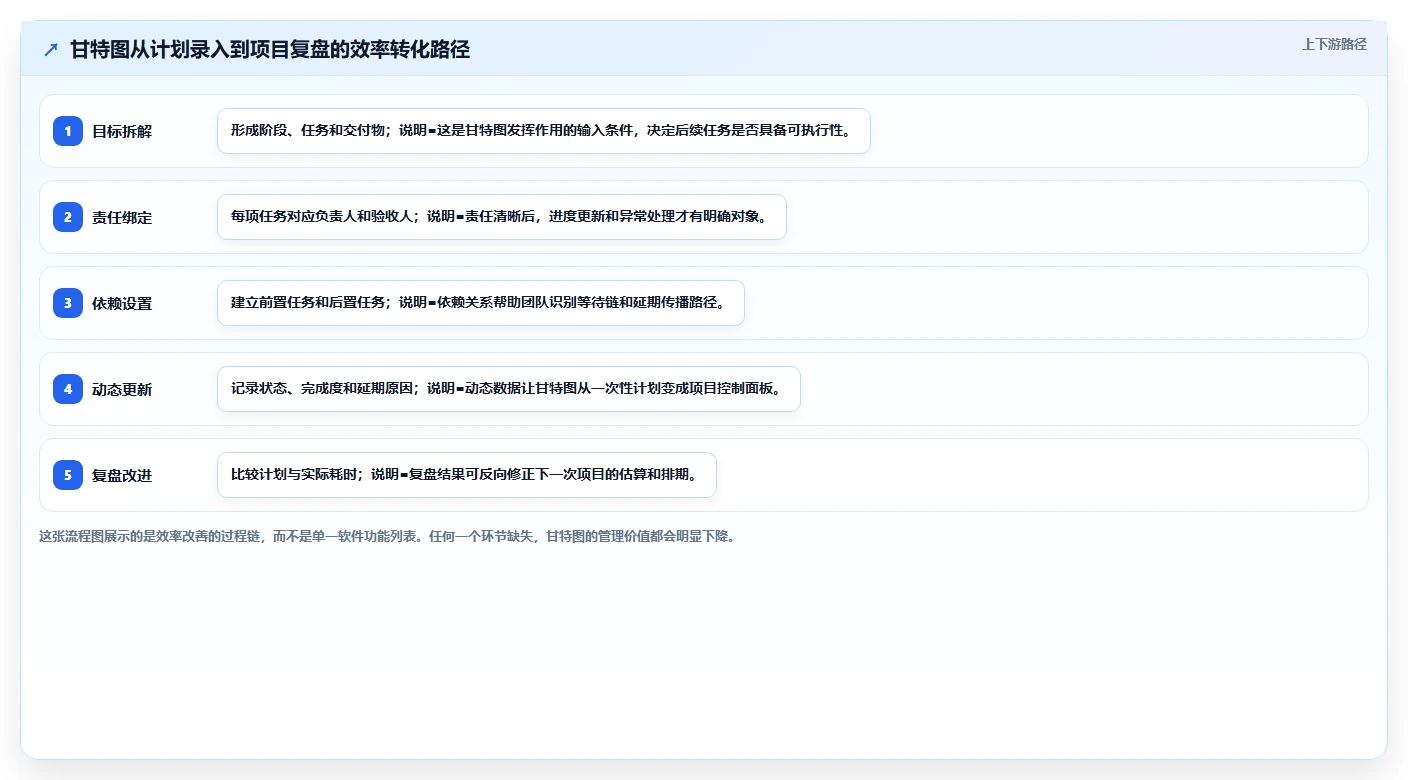Click the chart title 甘特图从计划录入到项目复盘的效率转化路径
This screenshot has height=780, width=1408.
(270, 50)
